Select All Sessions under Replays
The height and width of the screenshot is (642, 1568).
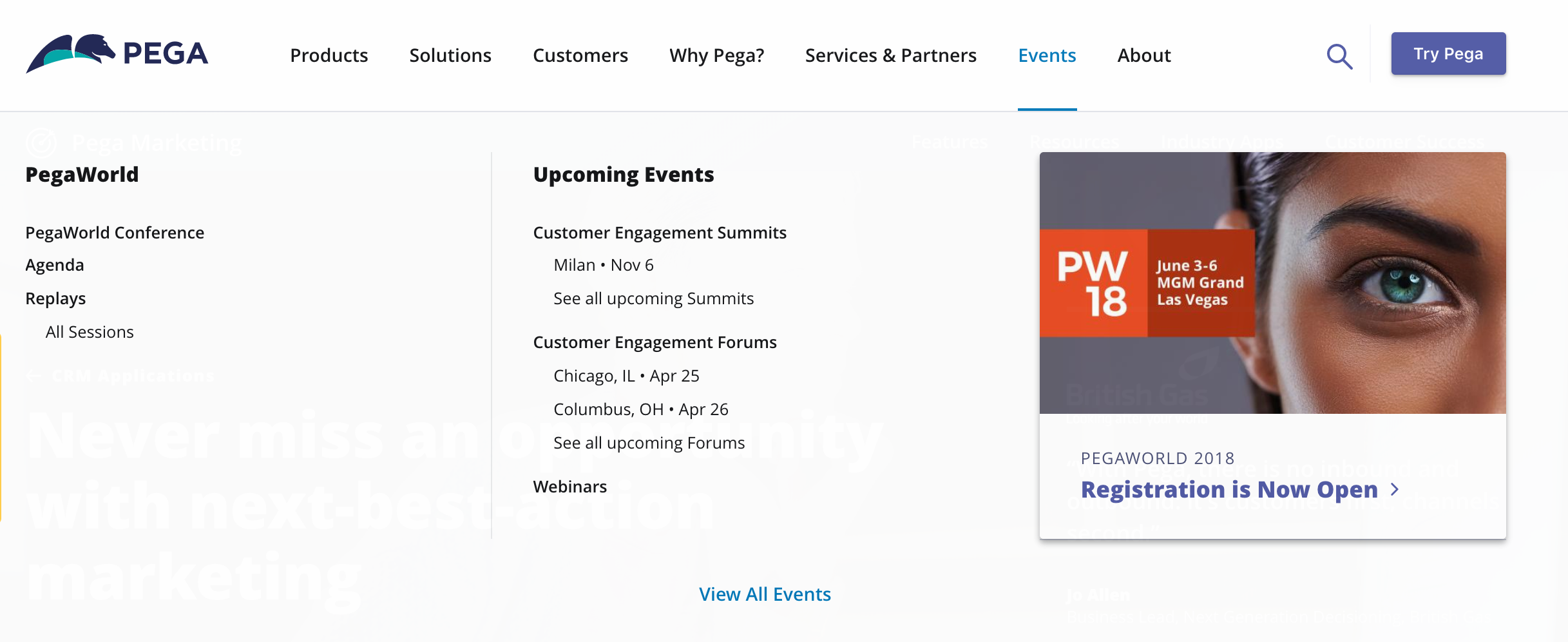coord(90,332)
